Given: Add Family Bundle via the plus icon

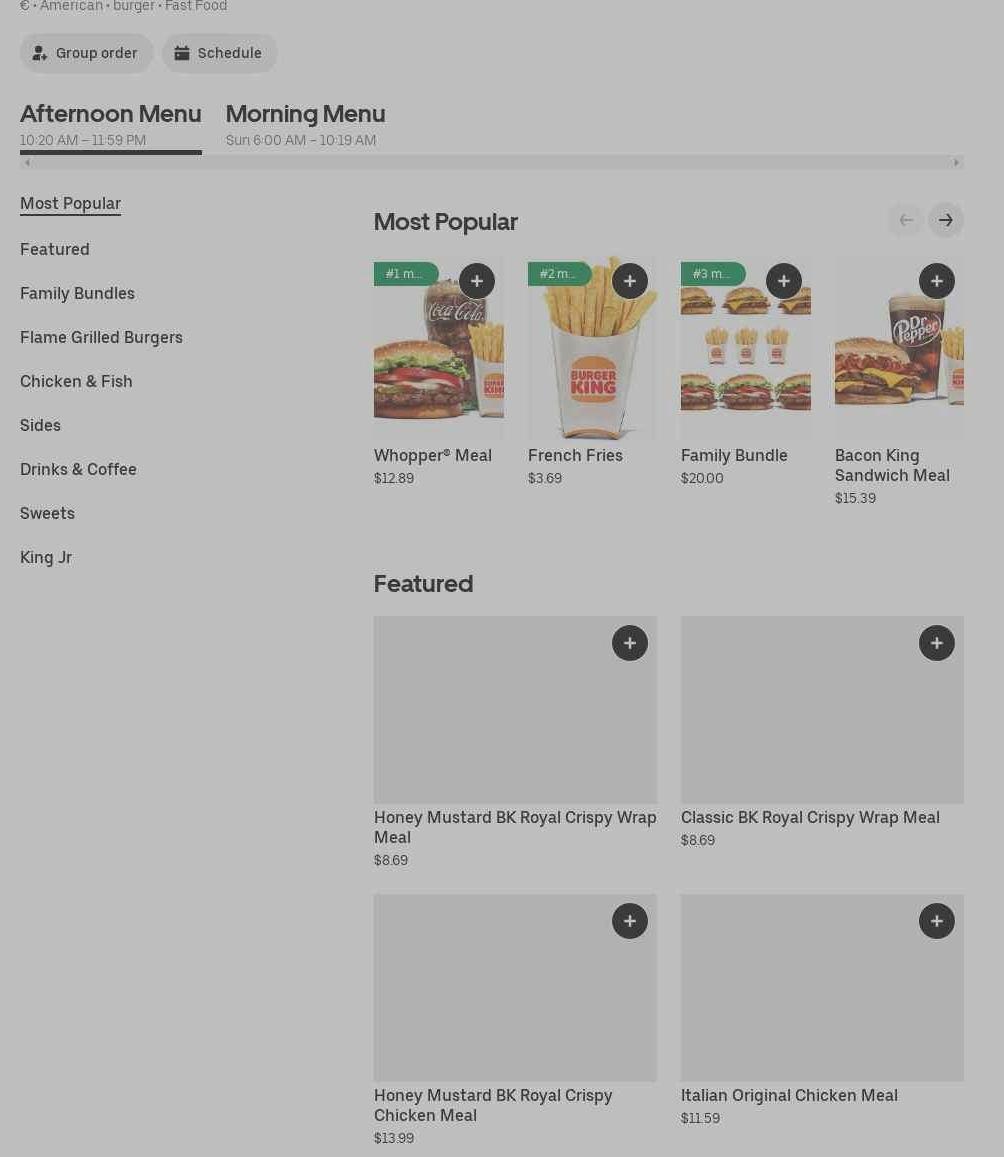Looking at the screenshot, I should 783,281.
